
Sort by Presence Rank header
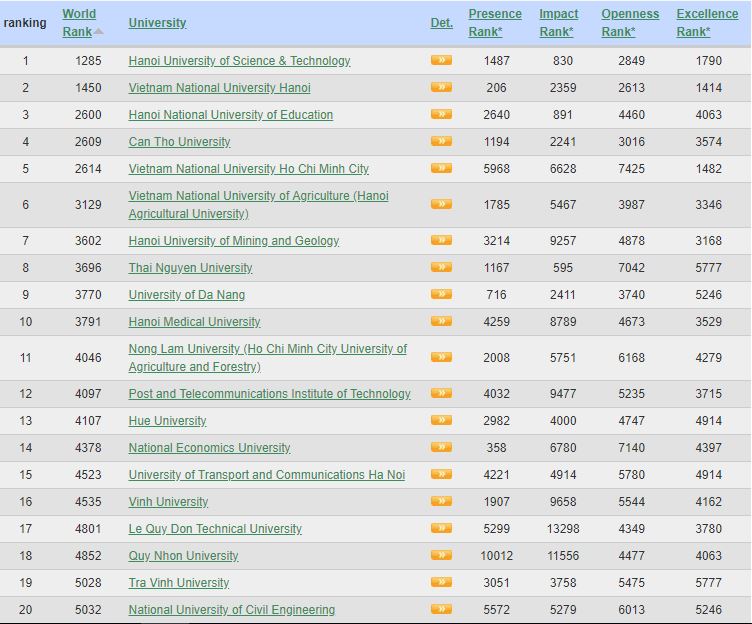[x=494, y=22]
